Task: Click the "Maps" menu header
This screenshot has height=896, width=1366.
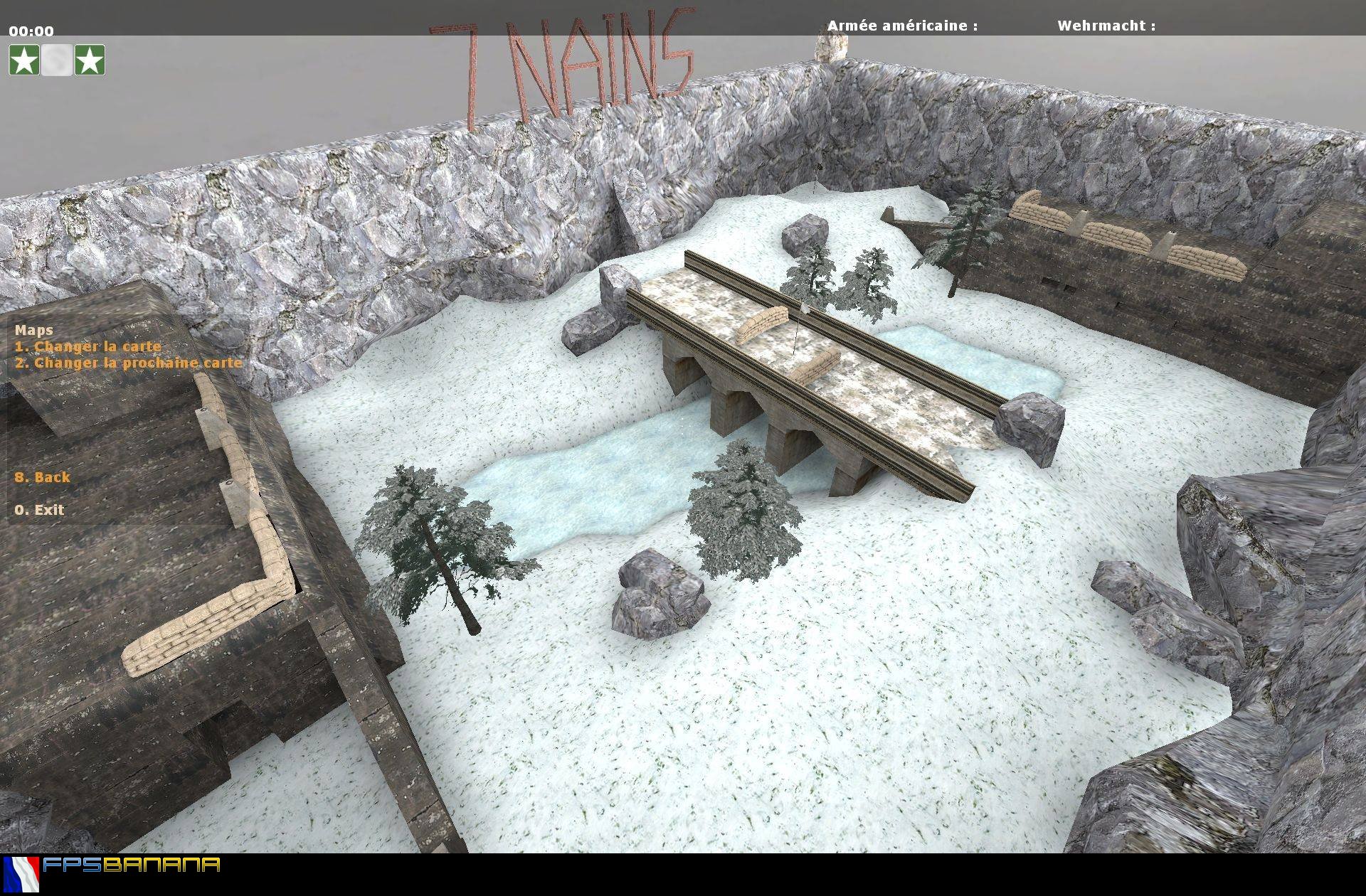Action: point(34,329)
